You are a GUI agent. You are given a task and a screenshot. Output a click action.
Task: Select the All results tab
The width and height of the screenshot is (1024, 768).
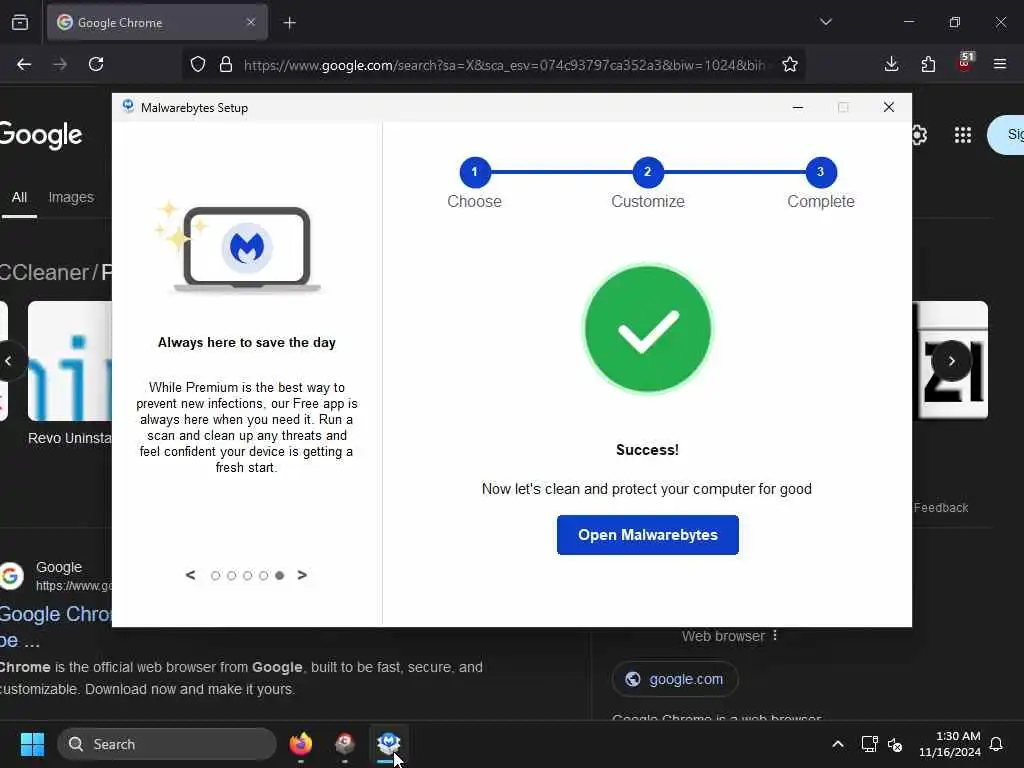pyautogui.click(x=20, y=197)
